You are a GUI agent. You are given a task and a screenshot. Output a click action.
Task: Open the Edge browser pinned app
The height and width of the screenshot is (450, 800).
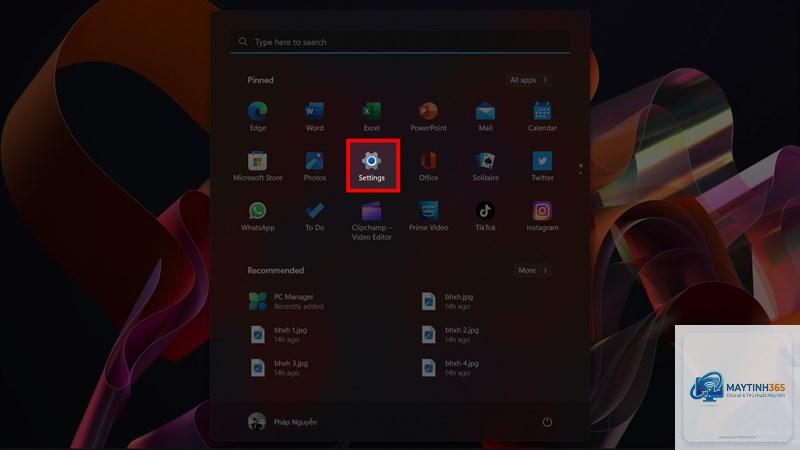click(x=258, y=116)
